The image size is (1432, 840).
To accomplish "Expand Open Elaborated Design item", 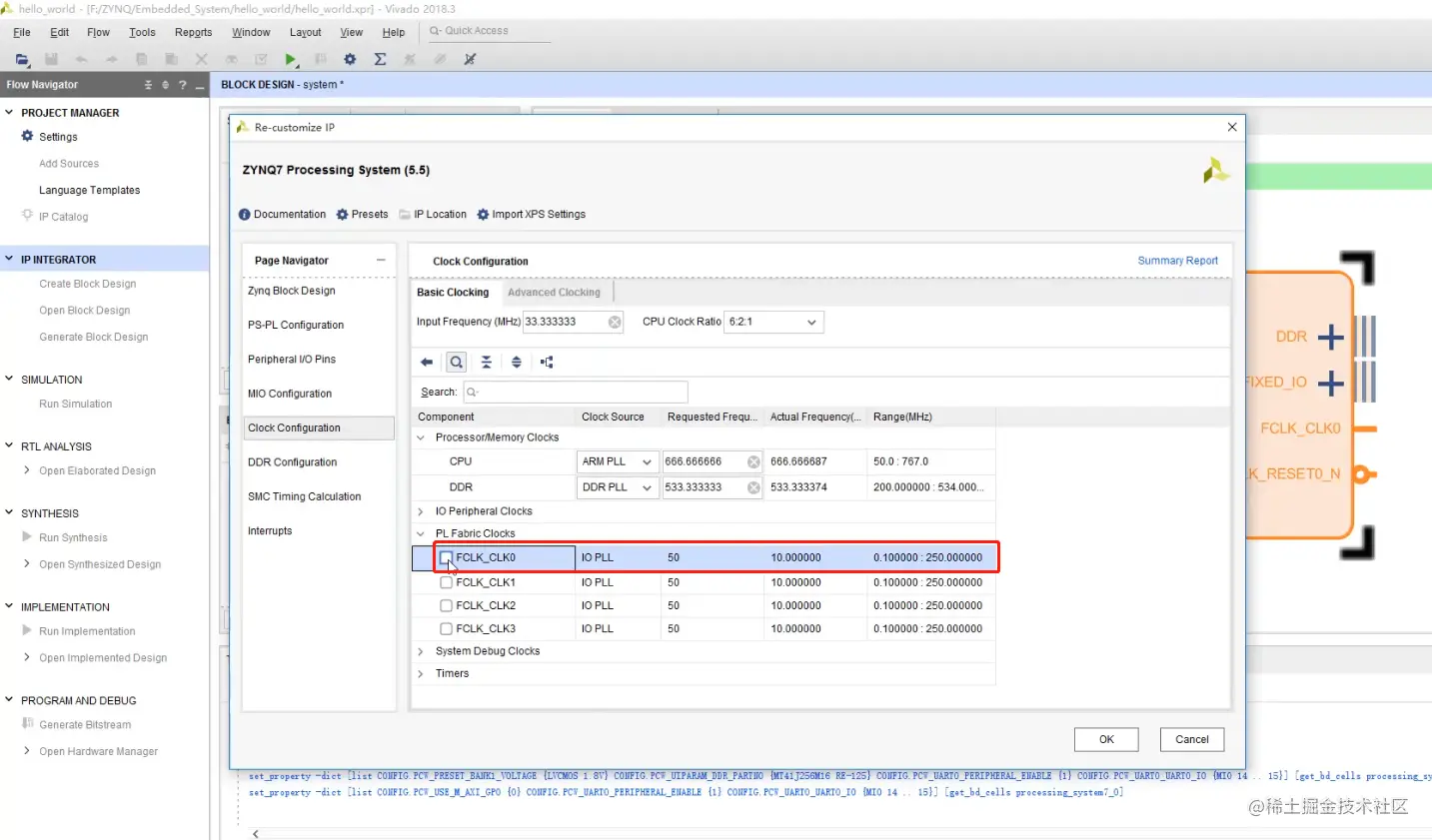I will (27, 470).
